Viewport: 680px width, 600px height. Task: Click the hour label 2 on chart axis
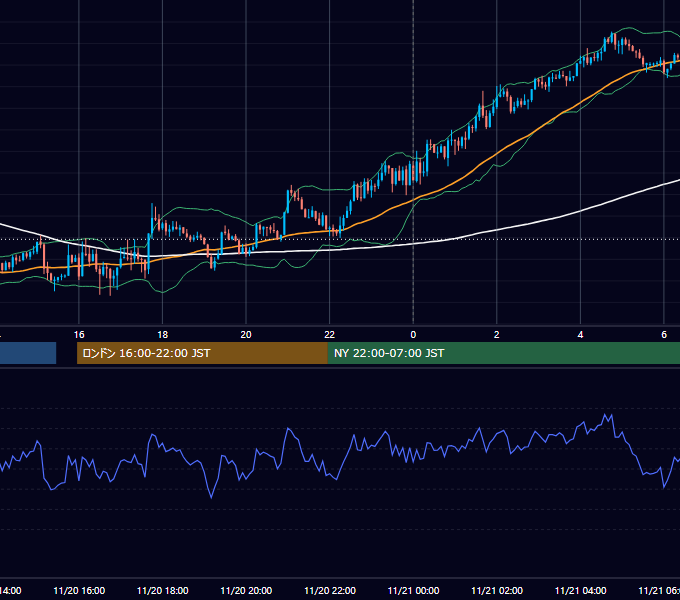497,335
